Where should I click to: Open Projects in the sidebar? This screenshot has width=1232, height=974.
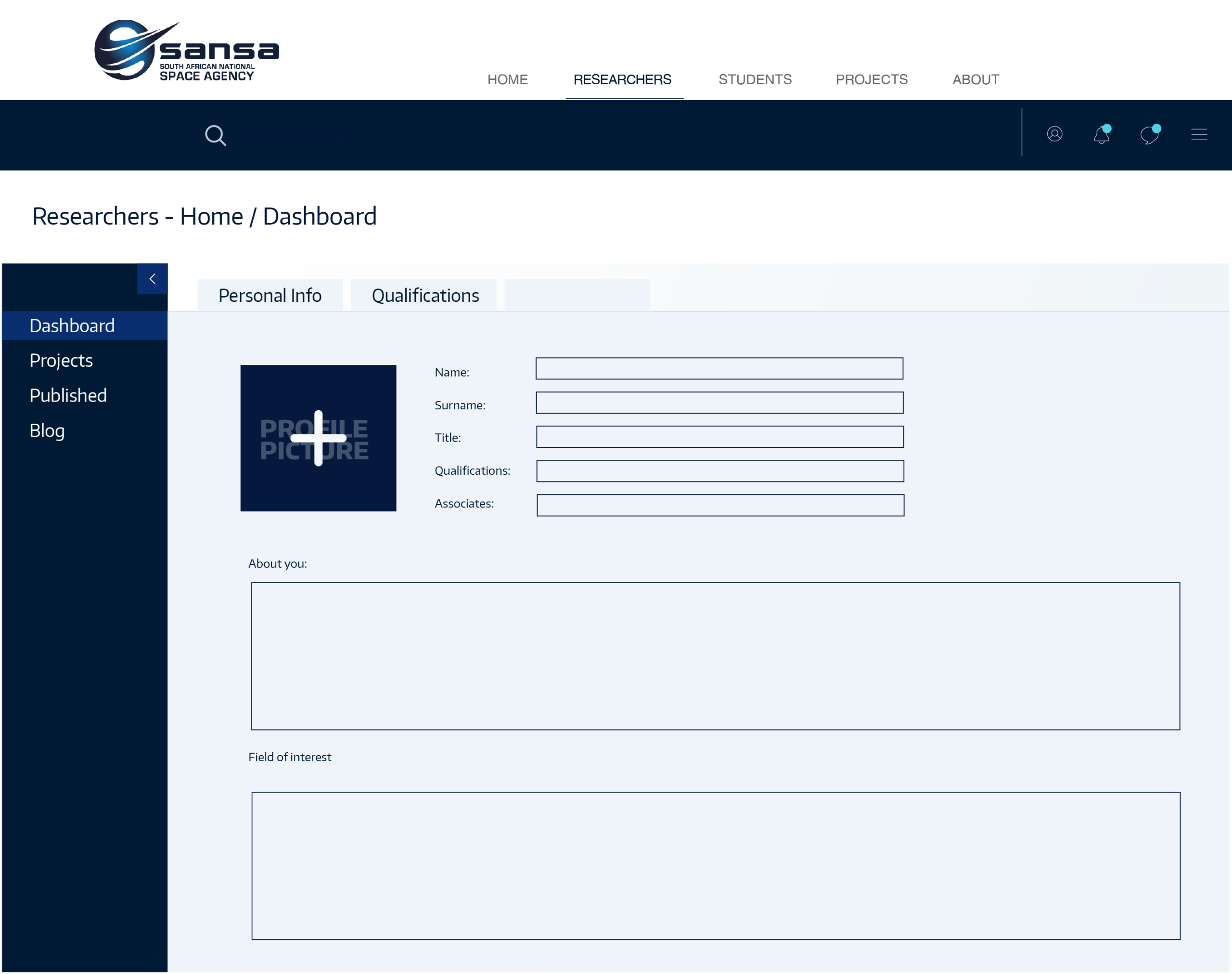click(x=61, y=361)
